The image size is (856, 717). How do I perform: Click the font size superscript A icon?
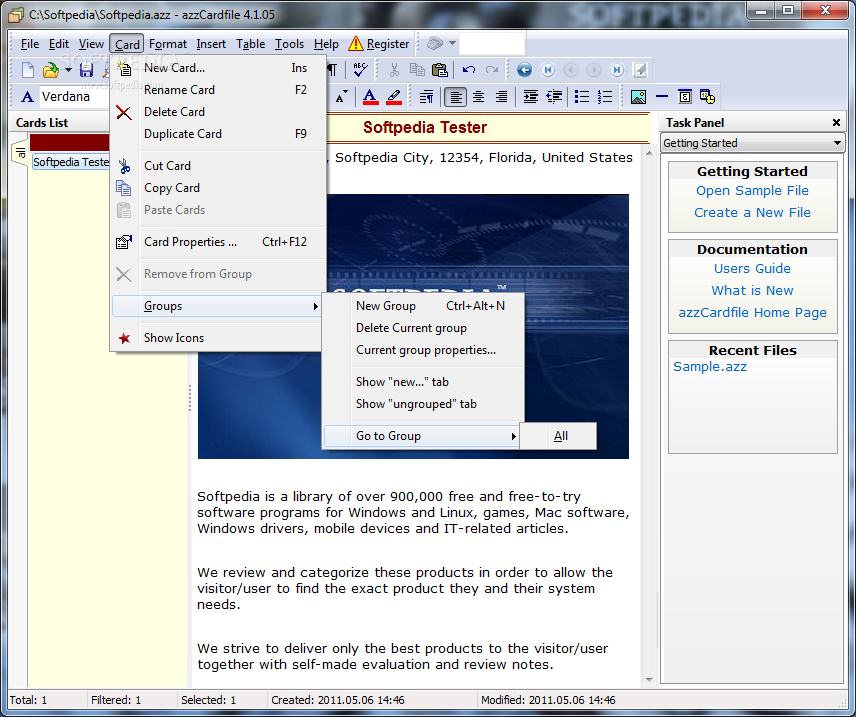(x=341, y=97)
